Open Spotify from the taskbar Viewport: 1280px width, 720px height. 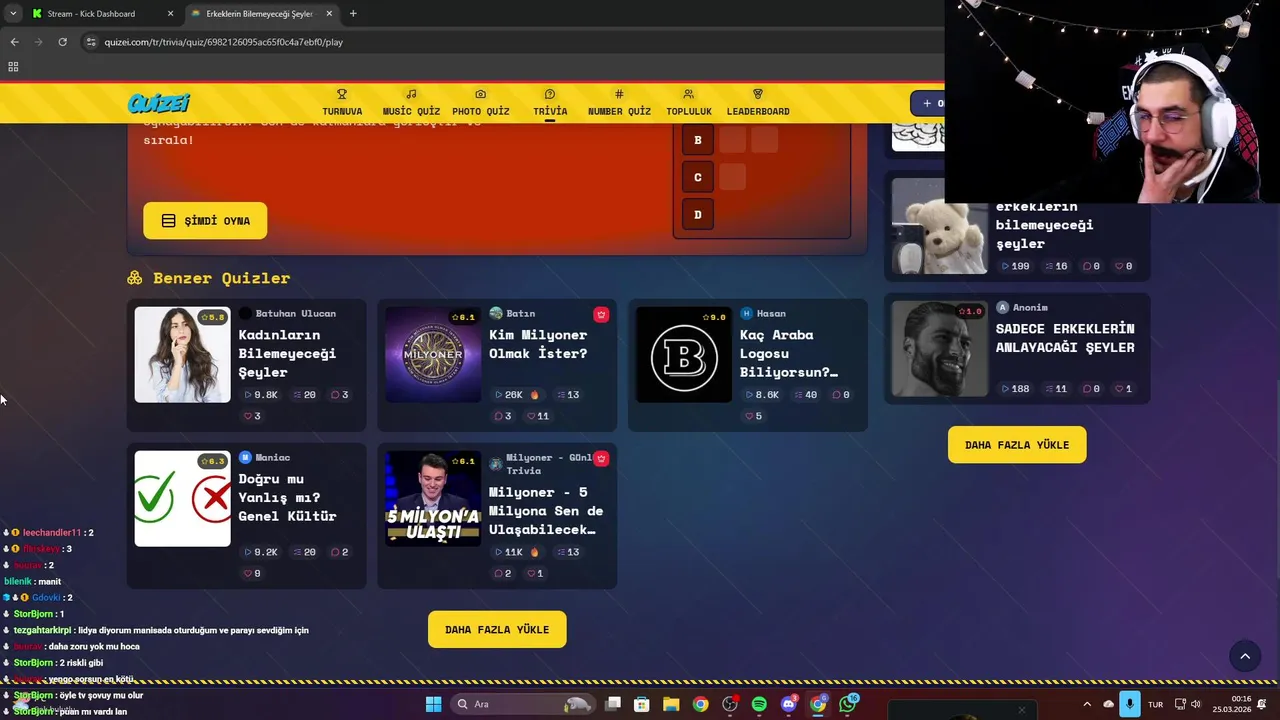[759, 704]
